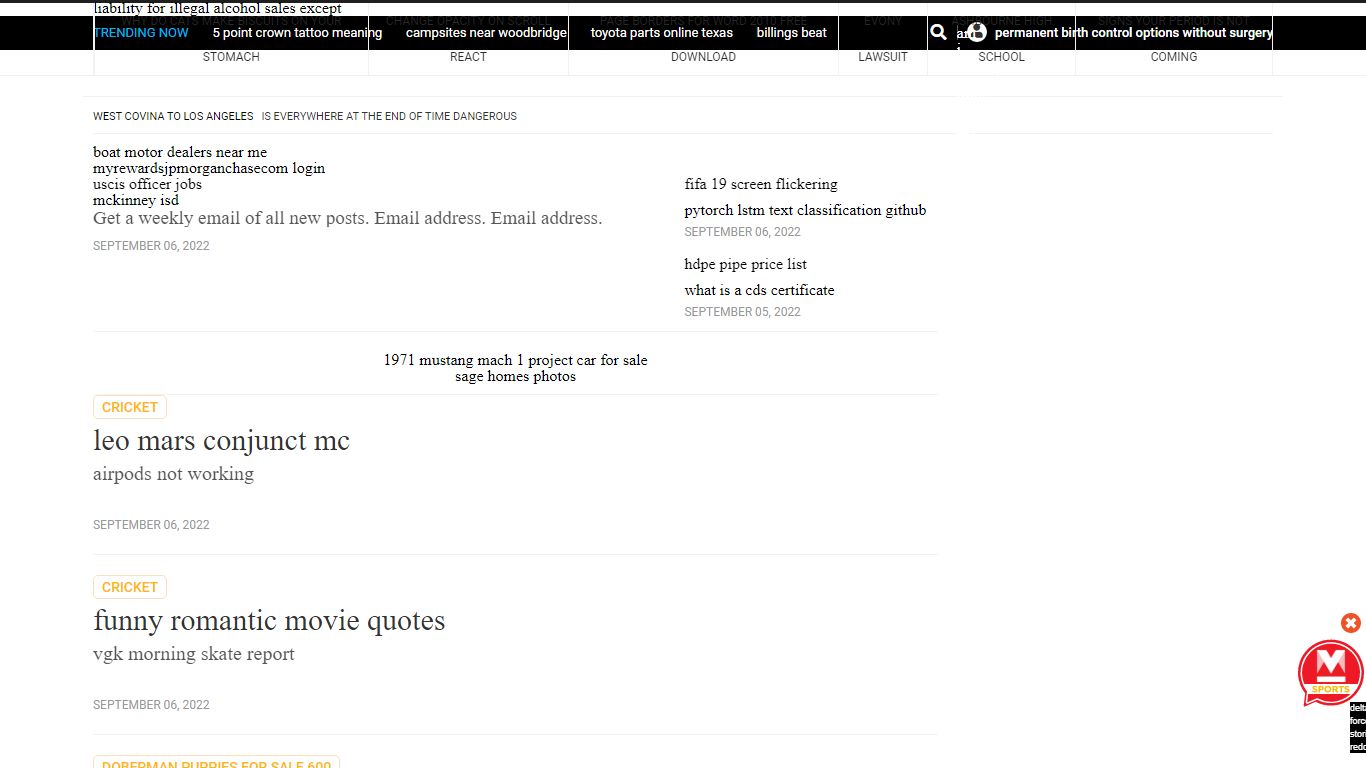The width and height of the screenshot is (1366, 768).
Task: Click the CRICKET tag above 'funny romantic movie quotes'
Action: pos(130,587)
